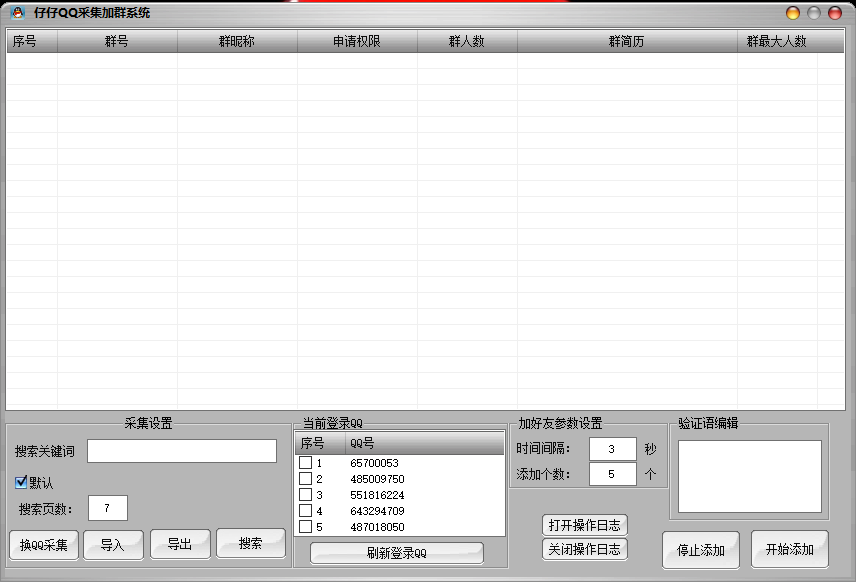Click the 添加个数 field showing 5
The image size is (856, 582).
[x=613, y=474]
